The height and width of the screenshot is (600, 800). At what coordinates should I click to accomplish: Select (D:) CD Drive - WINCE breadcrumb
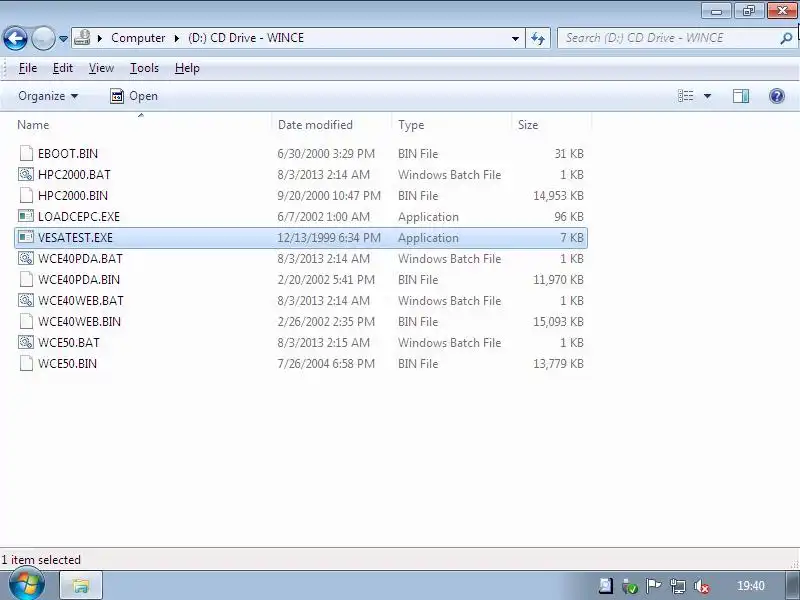(x=246, y=38)
